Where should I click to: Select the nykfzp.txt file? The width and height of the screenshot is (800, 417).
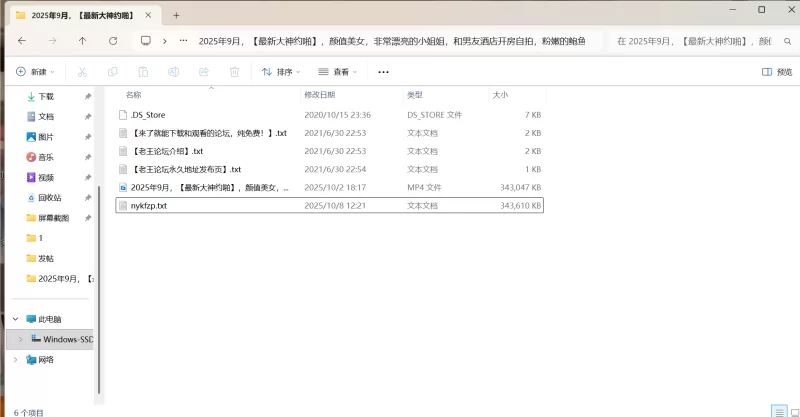[149, 205]
